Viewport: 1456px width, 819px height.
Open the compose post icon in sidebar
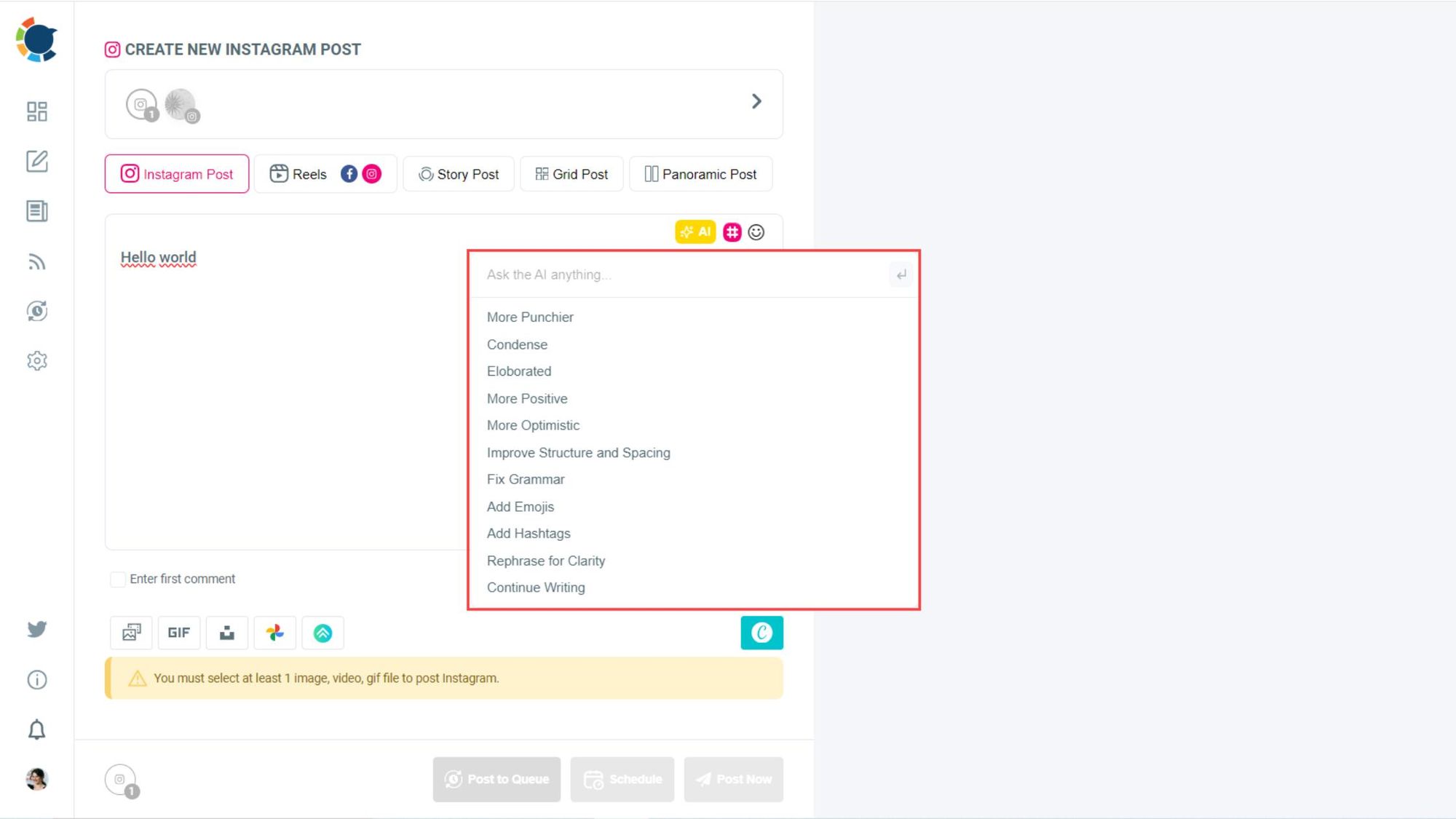pos(36,162)
